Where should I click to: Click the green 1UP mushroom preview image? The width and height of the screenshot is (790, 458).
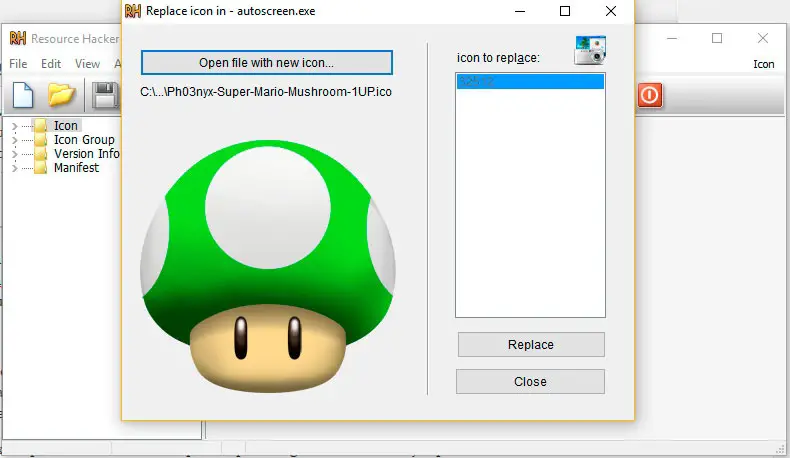pyautogui.click(x=268, y=267)
